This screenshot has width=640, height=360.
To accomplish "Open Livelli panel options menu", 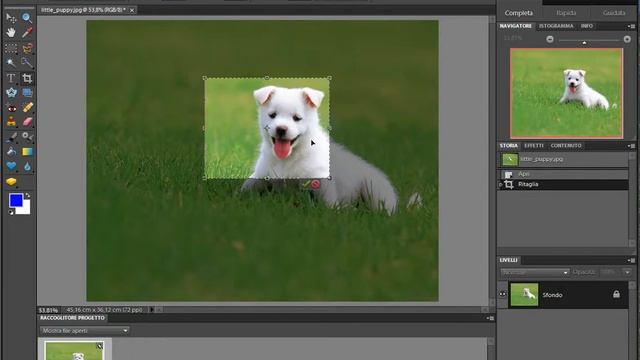I will click(631, 260).
